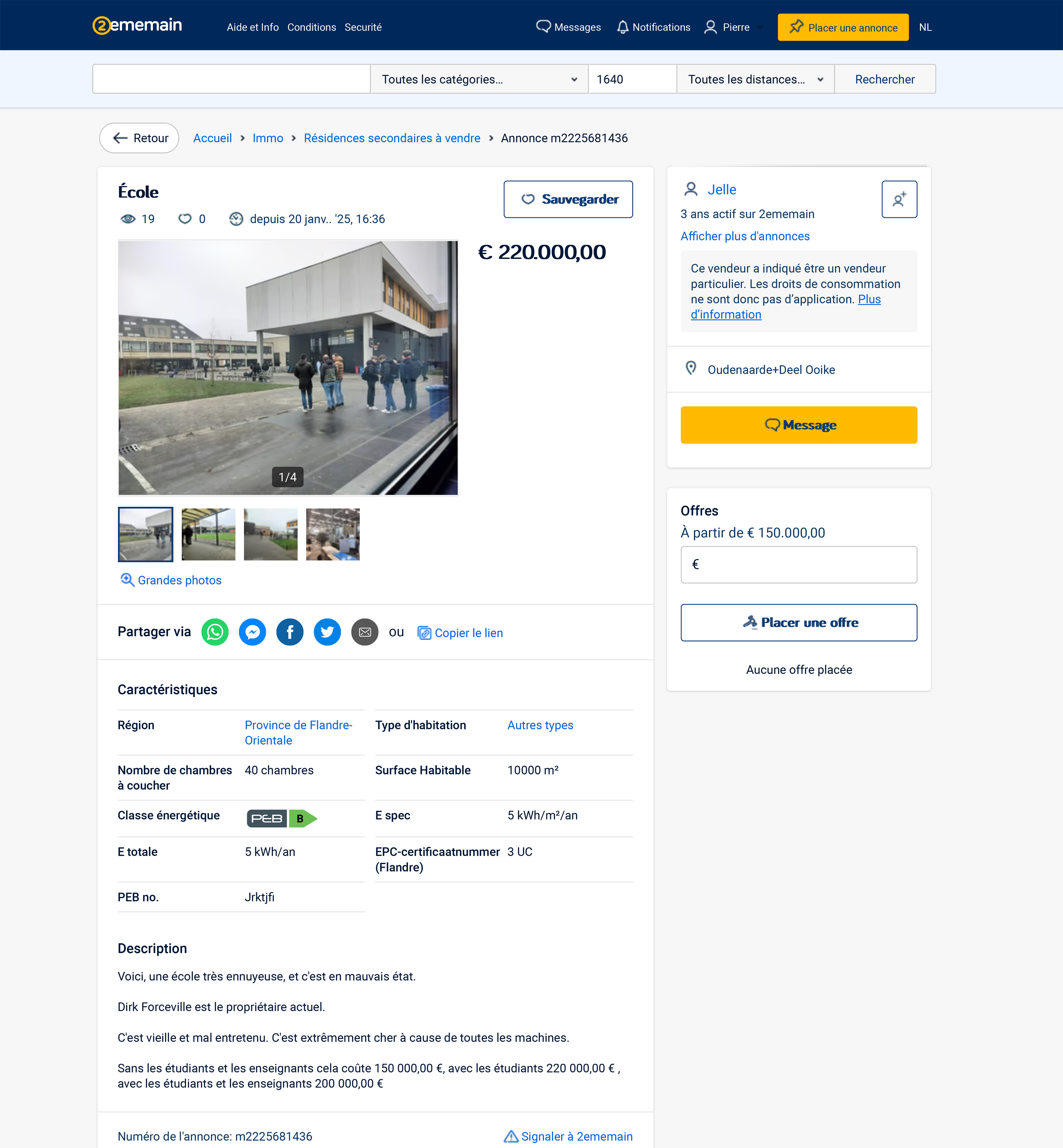Click the offer amount euro field

(x=798, y=564)
